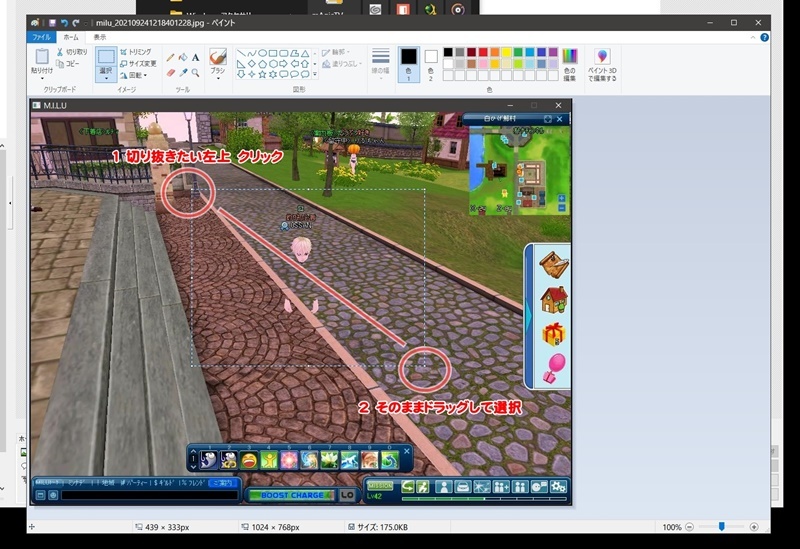
Task: Click the サイズ変更 (Resize) button
Action: click(138, 63)
